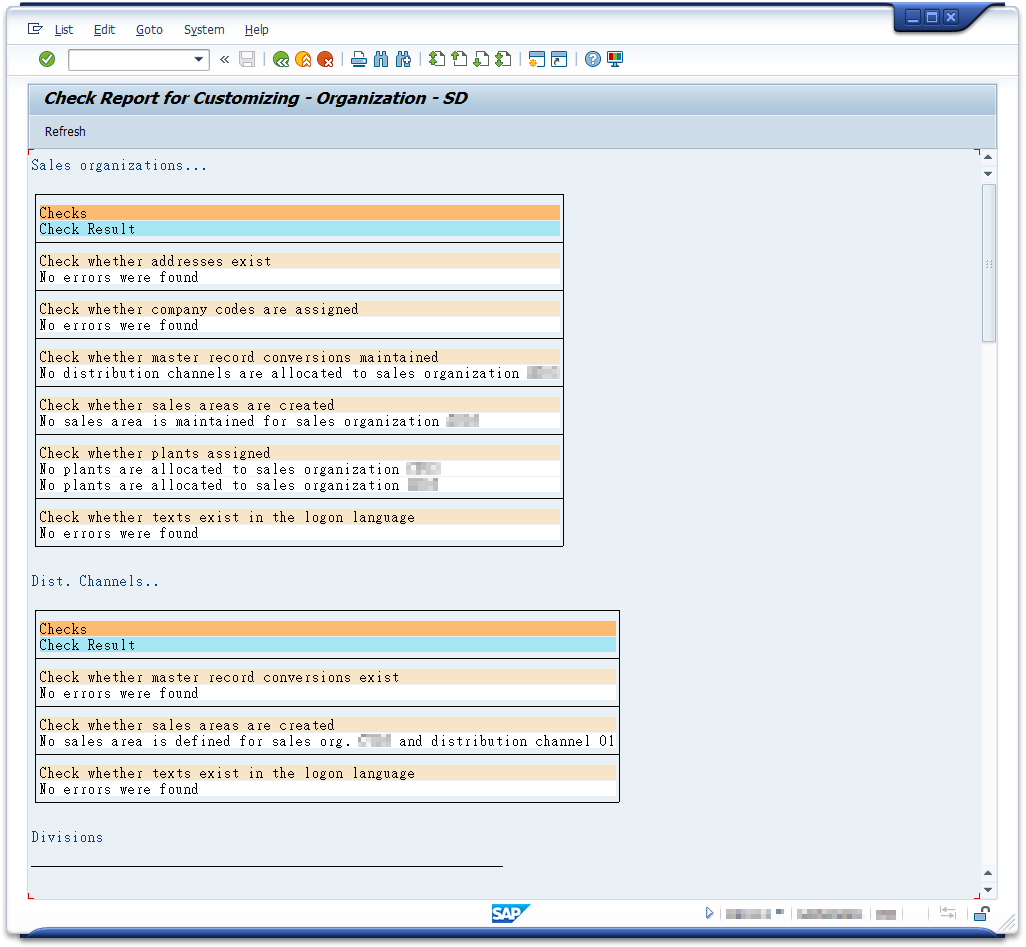The width and height of the screenshot is (1026, 947).
Task: Click the vertical scrollbar thumb
Action: pos(989,262)
